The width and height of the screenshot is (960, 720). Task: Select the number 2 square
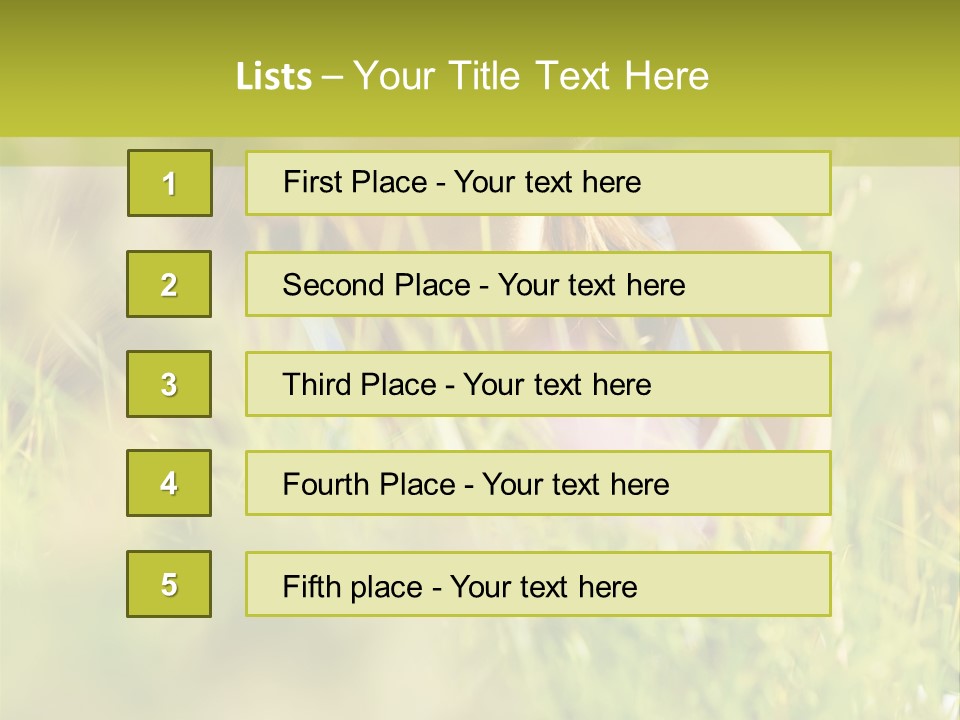[x=169, y=284]
